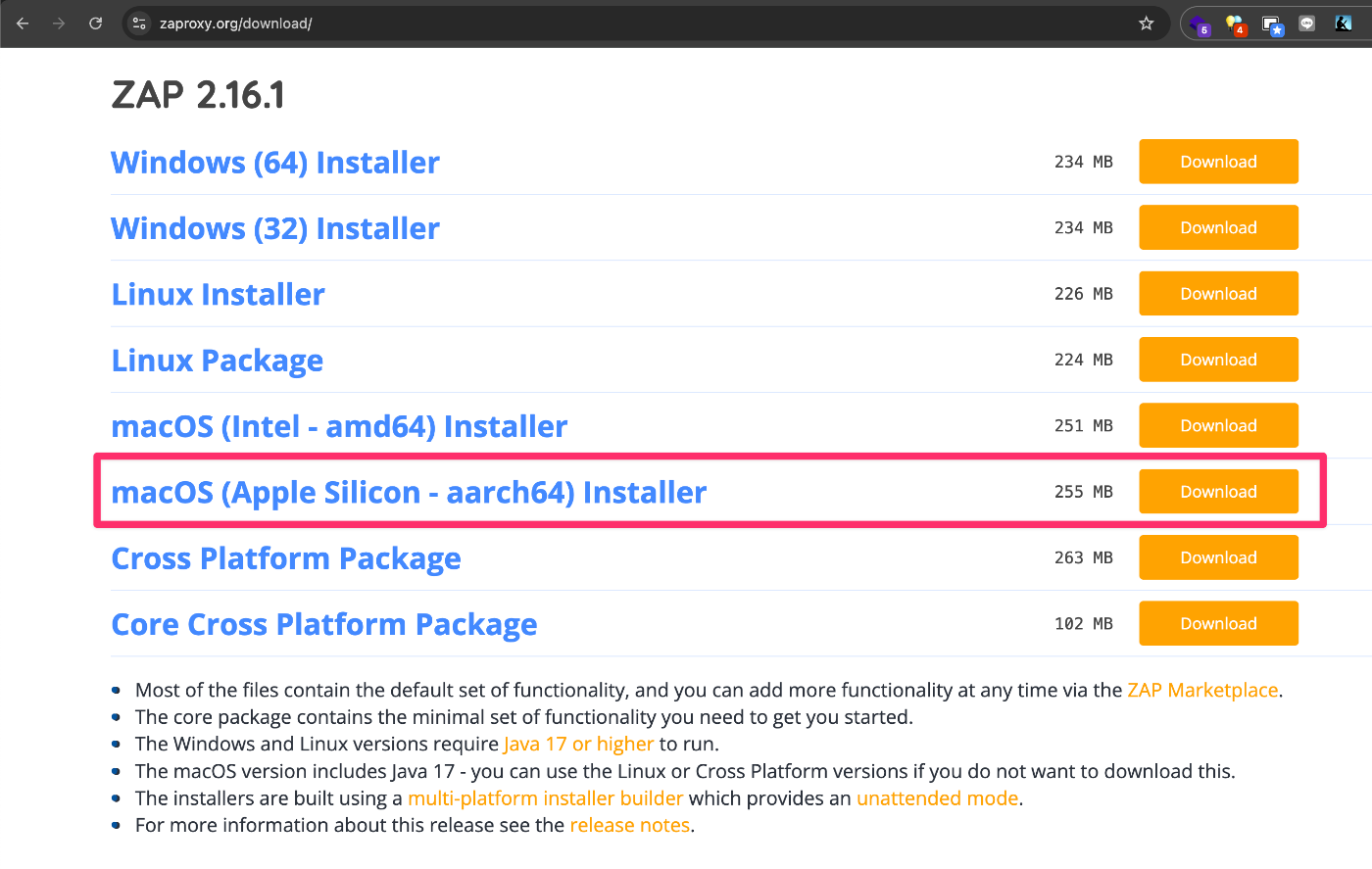Bookmark this page with the star icon

[1146, 23]
